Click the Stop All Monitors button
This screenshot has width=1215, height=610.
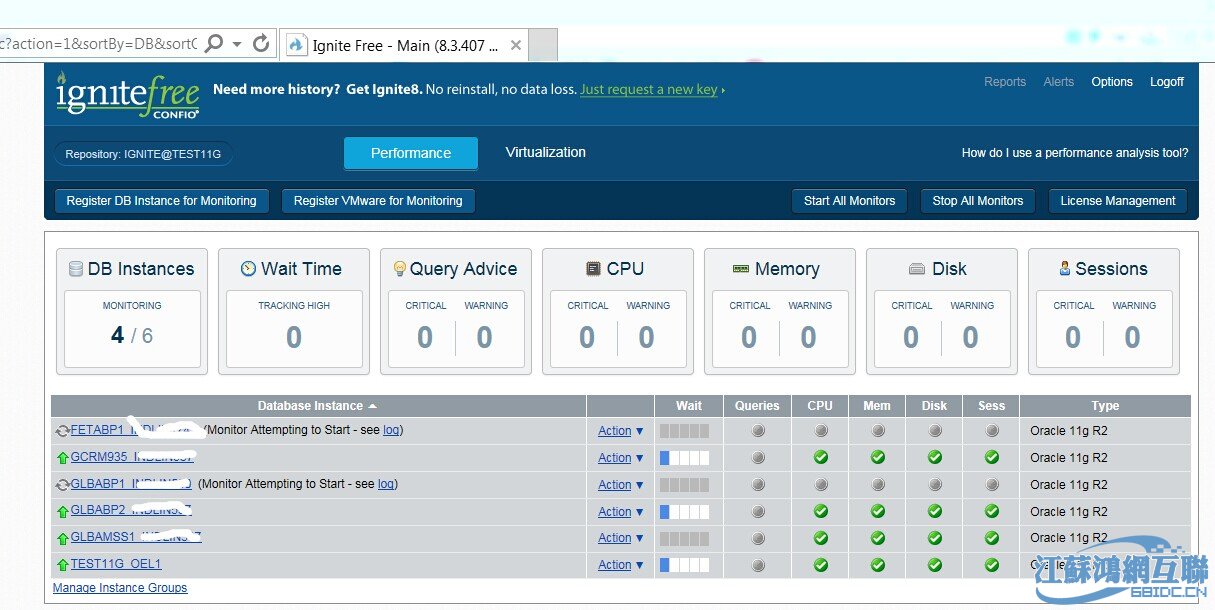point(978,201)
